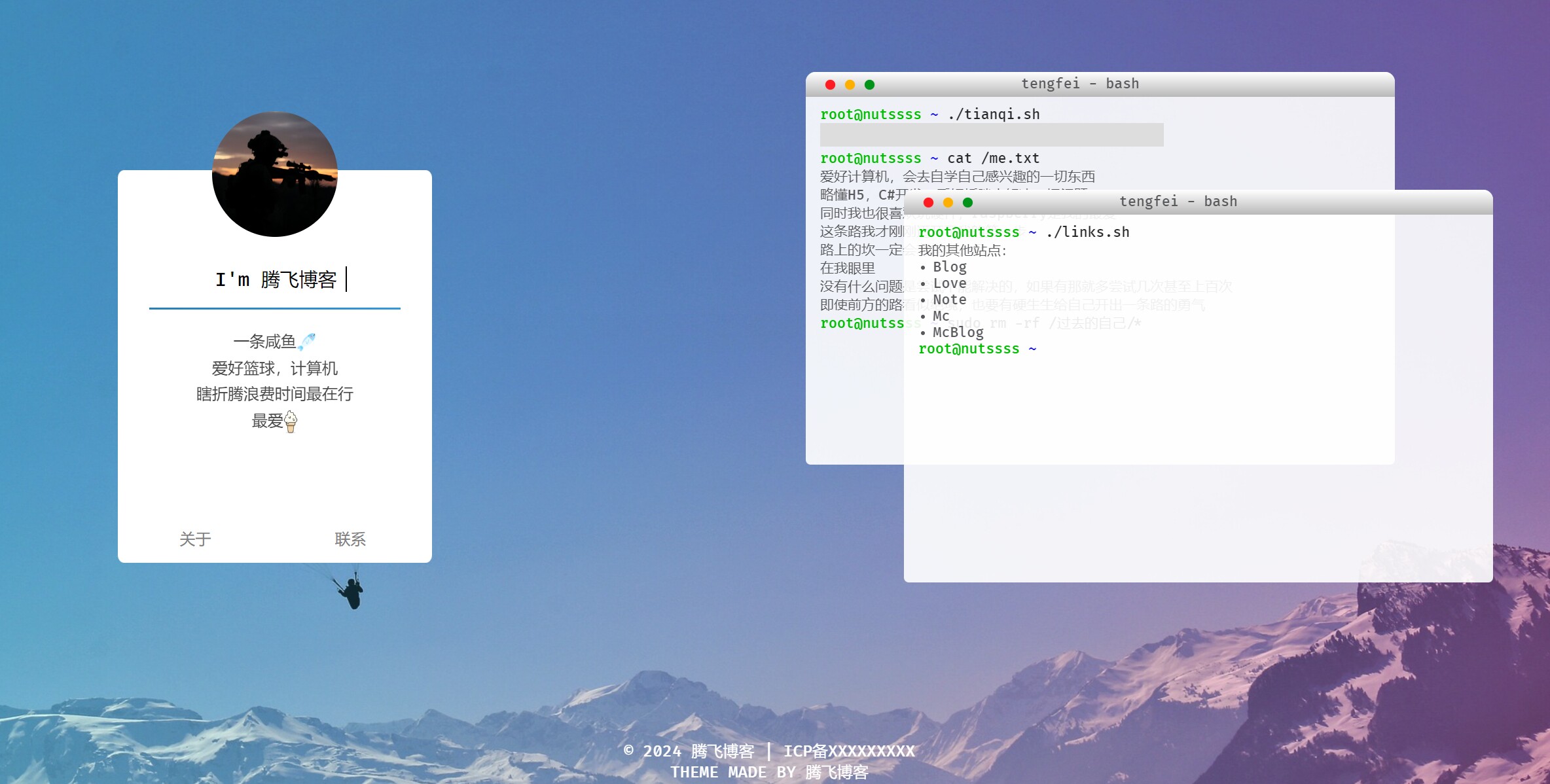Open the Blog link in the terminal
The image size is (1550, 784).
coord(950,267)
